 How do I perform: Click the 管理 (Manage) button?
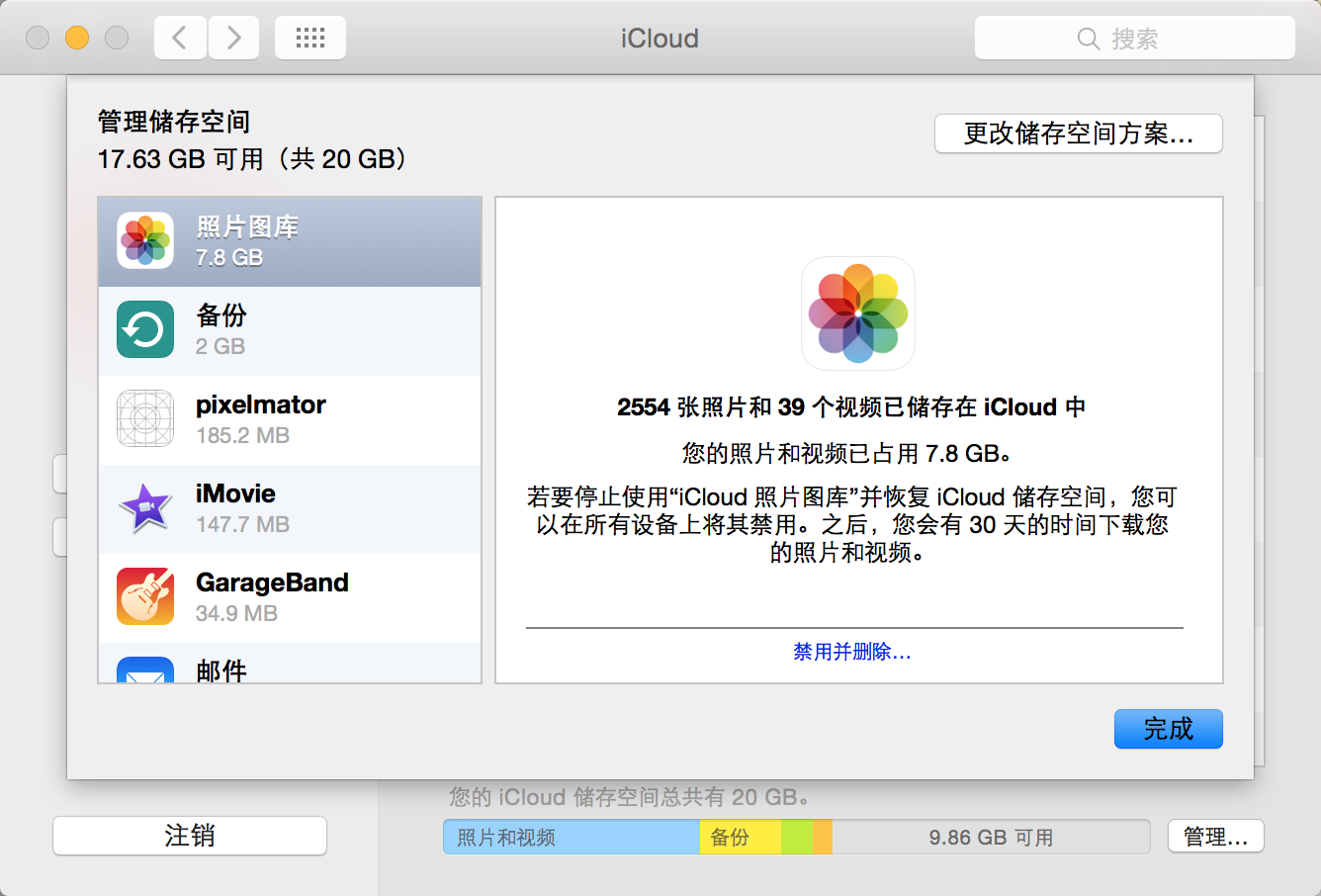pyautogui.click(x=1215, y=837)
